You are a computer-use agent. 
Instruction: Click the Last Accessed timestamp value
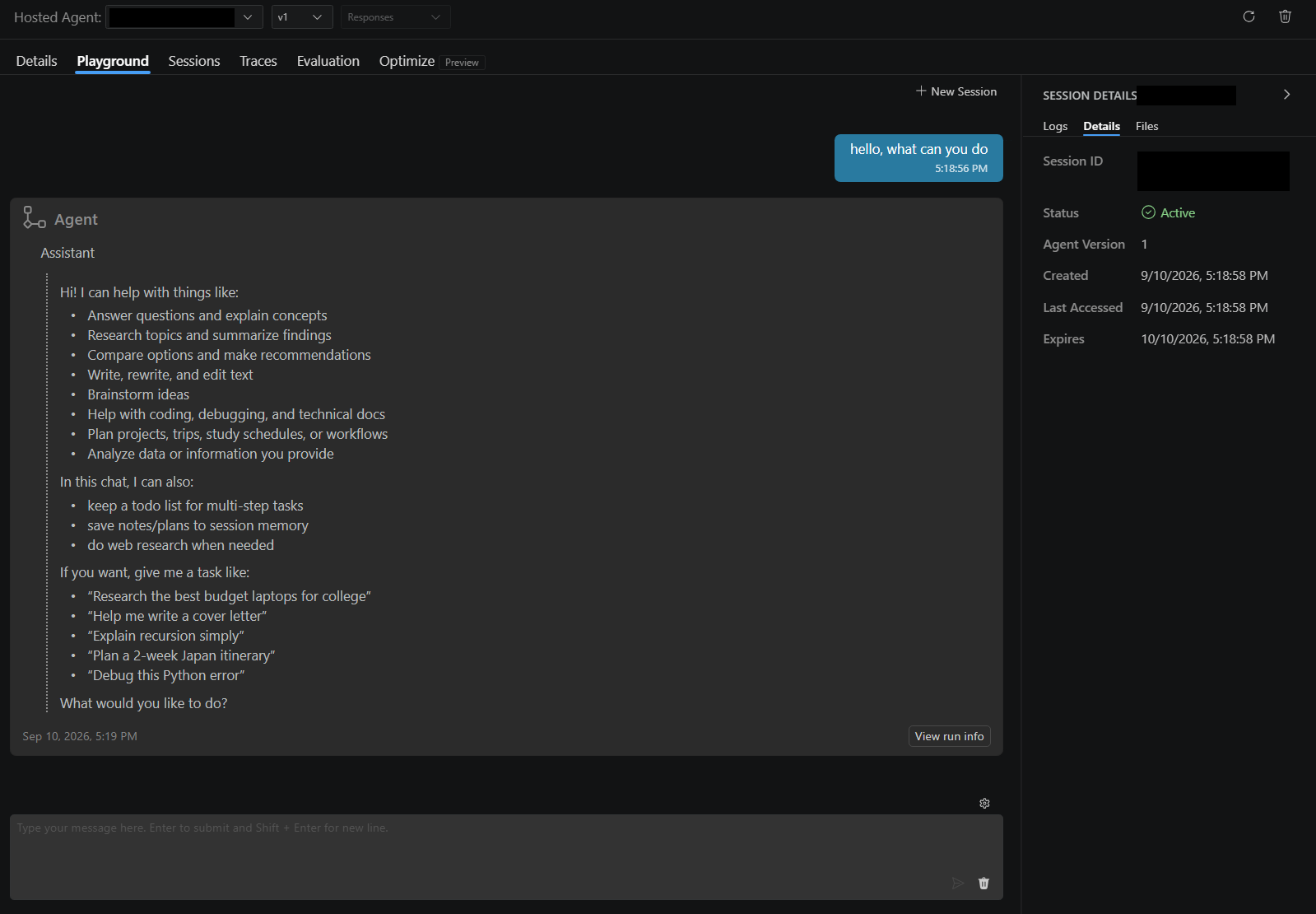(1204, 308)
